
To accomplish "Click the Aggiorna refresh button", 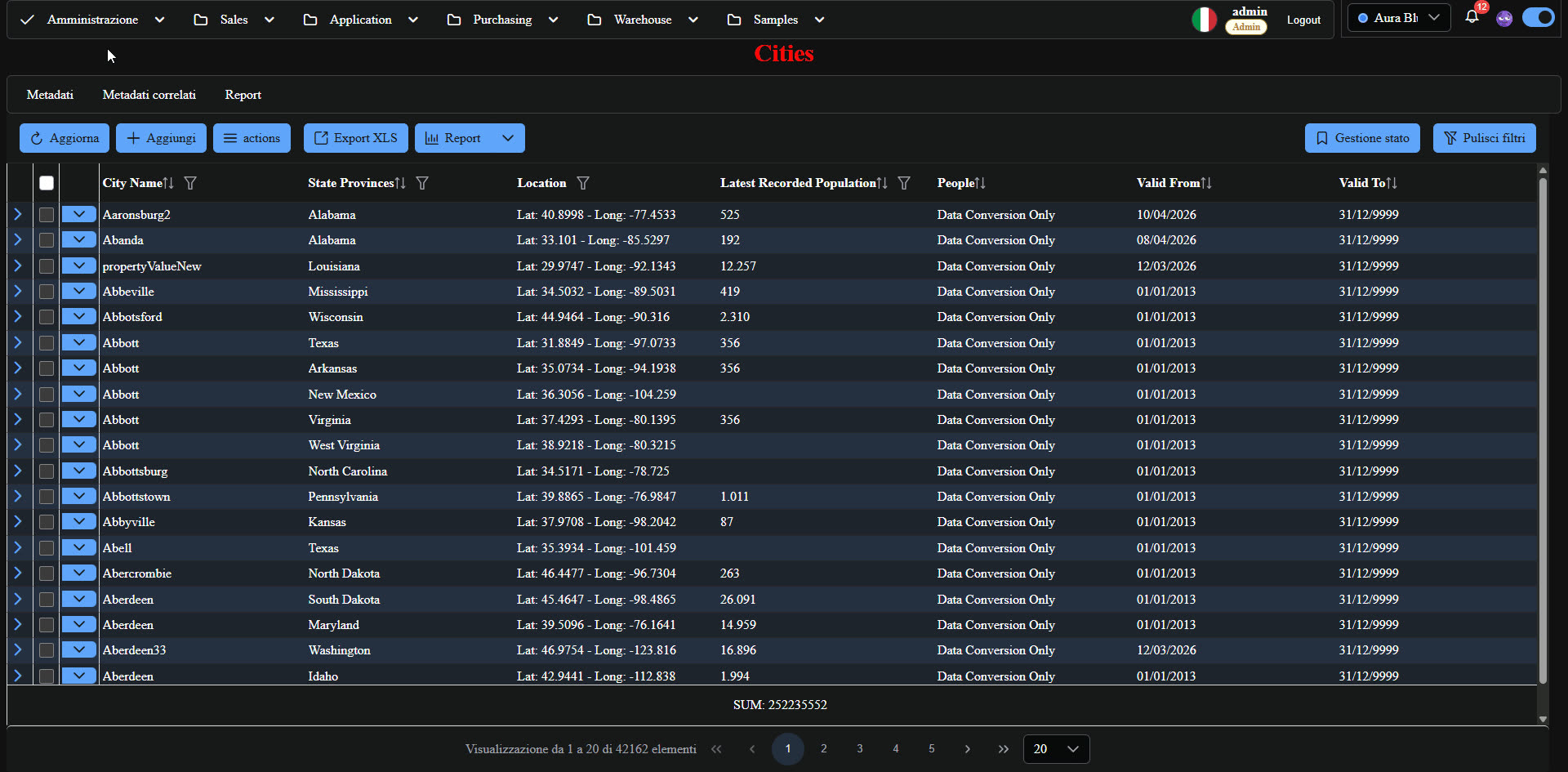I will (65, 138).
